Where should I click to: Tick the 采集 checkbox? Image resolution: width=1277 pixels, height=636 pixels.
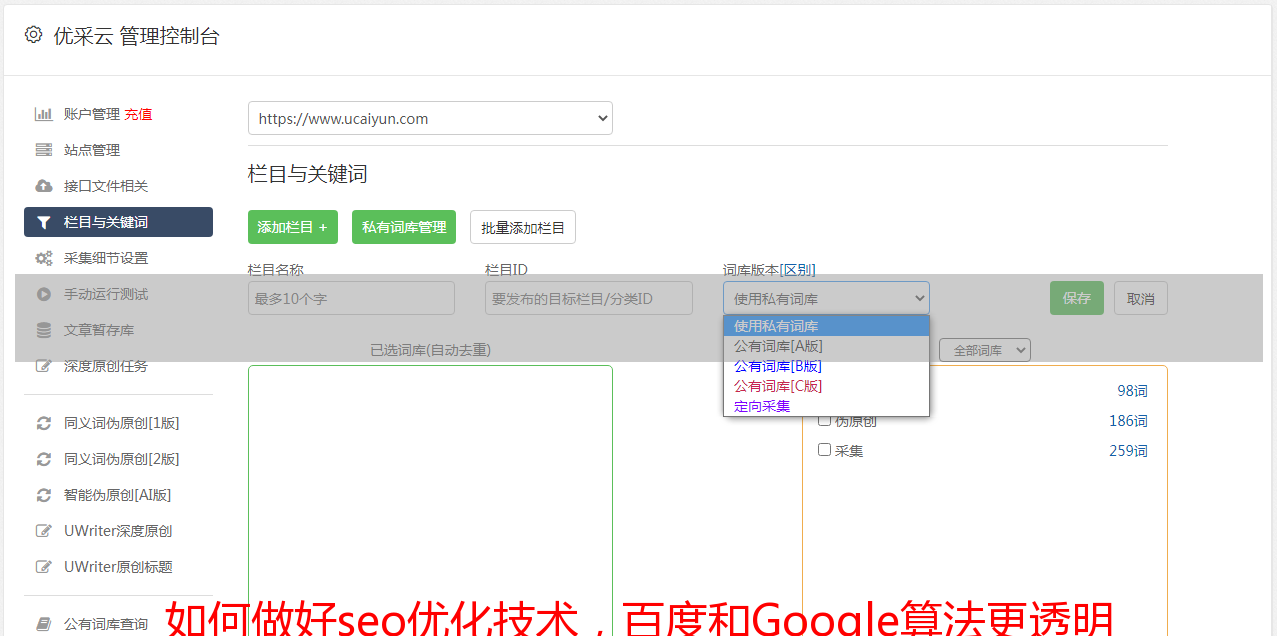824,450
